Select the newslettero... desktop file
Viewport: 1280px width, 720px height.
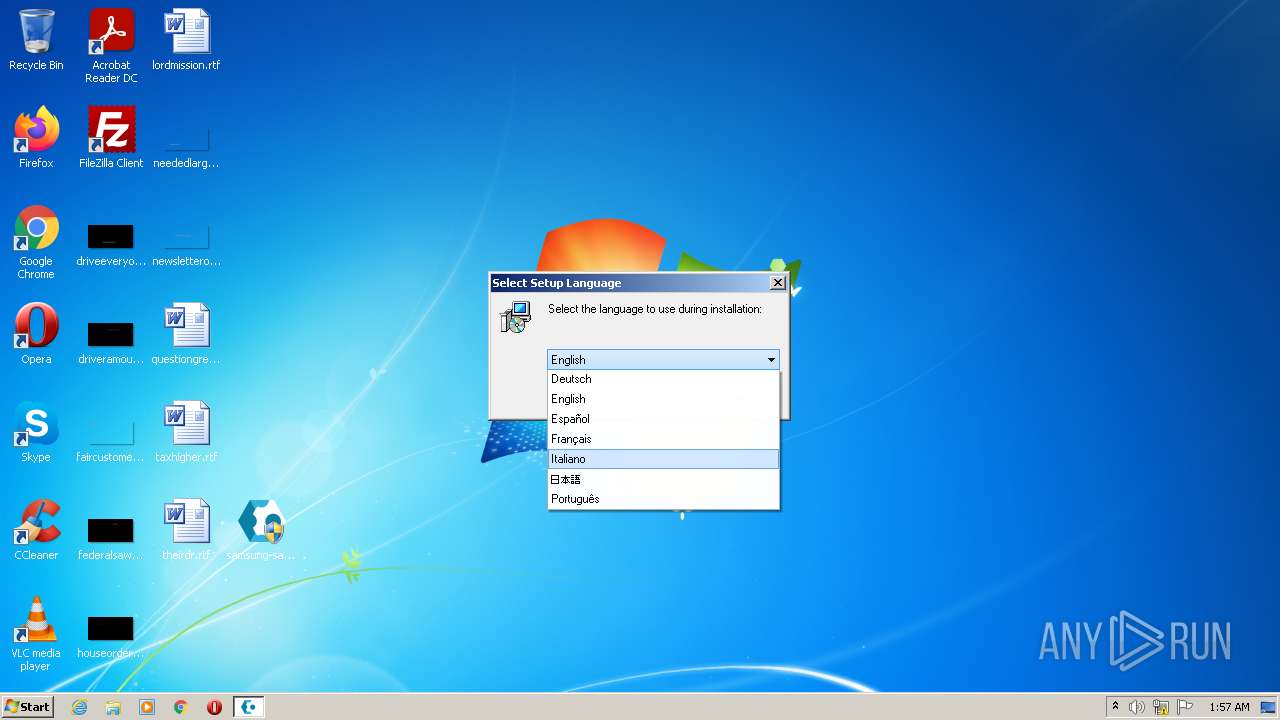click(186, 243)
